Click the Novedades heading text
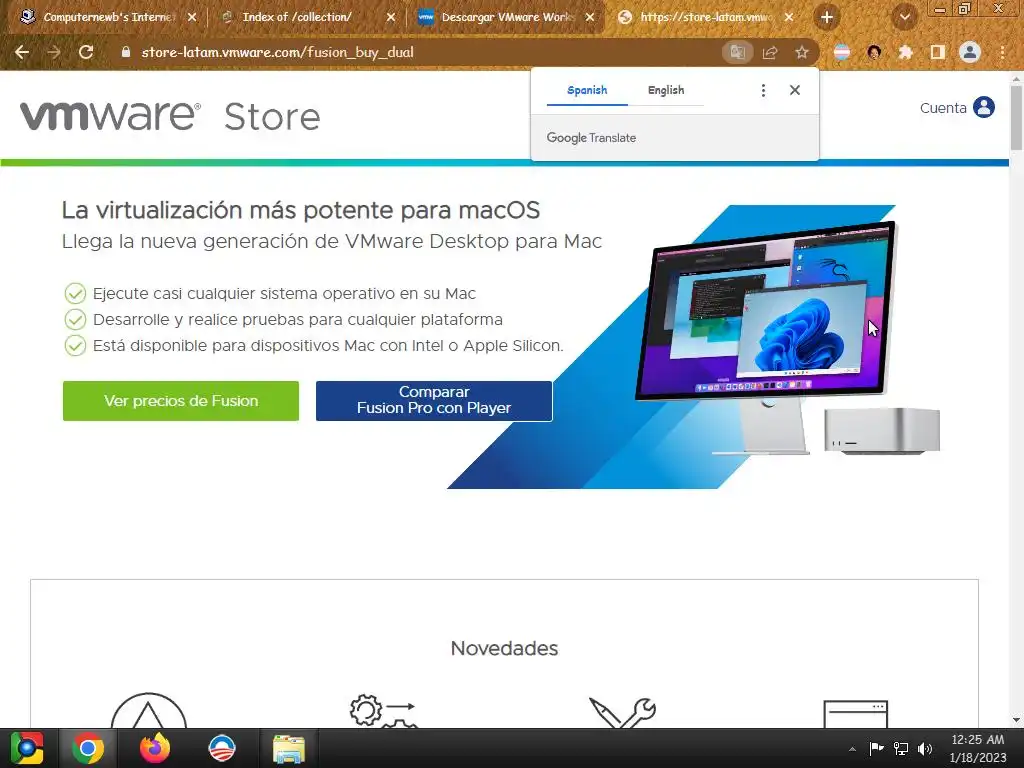The image size is (1024, 768). pyautogui.click(x=504, y=648)
